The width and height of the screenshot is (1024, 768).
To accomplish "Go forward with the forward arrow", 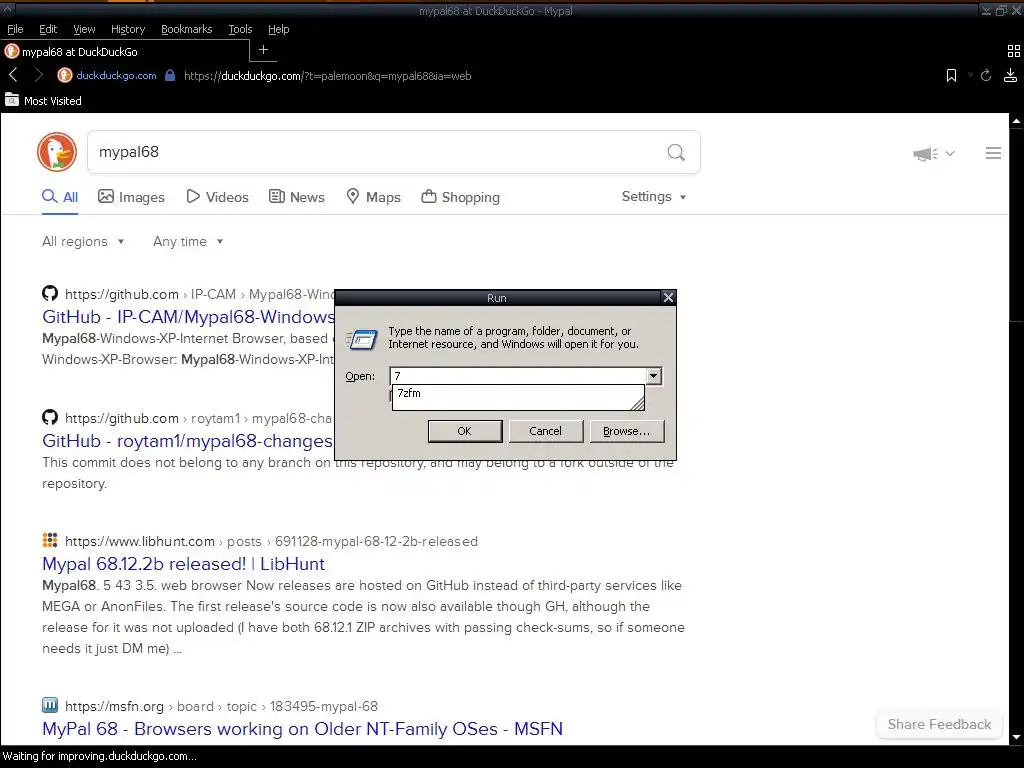I will (39, 75).
